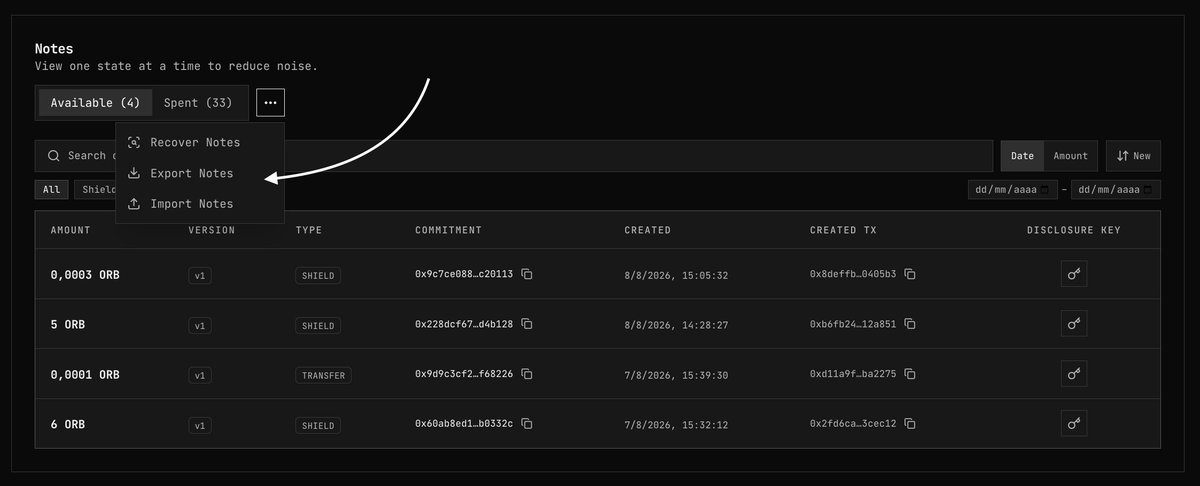Viewport: 1200px width, 486px height.
Task: Click the search magnifier icon
Action: tap(54, 156)
